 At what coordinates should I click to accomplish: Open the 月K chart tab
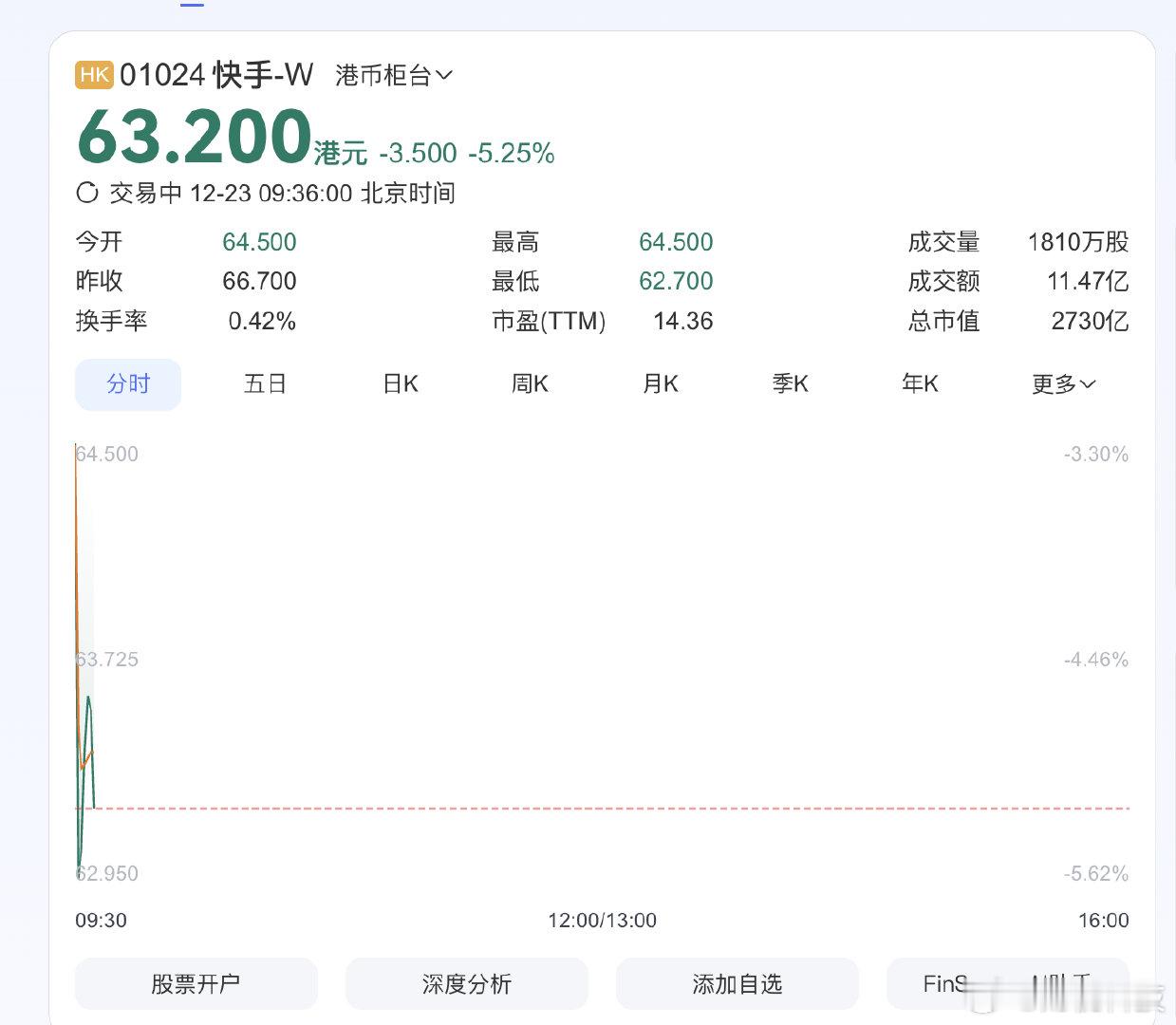coord(661,384)
